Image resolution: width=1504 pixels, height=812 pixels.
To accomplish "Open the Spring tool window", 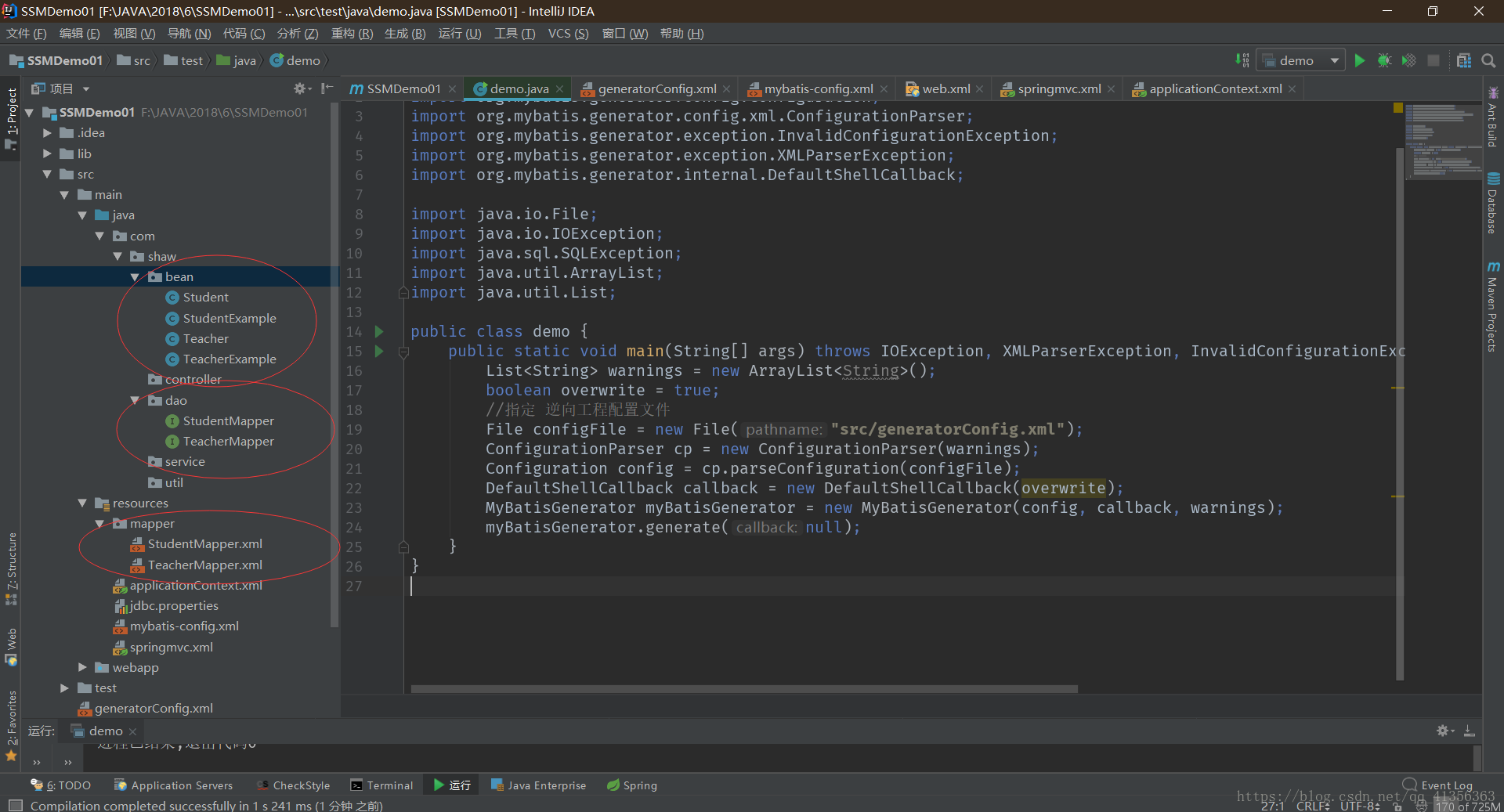I will (631, 785).
